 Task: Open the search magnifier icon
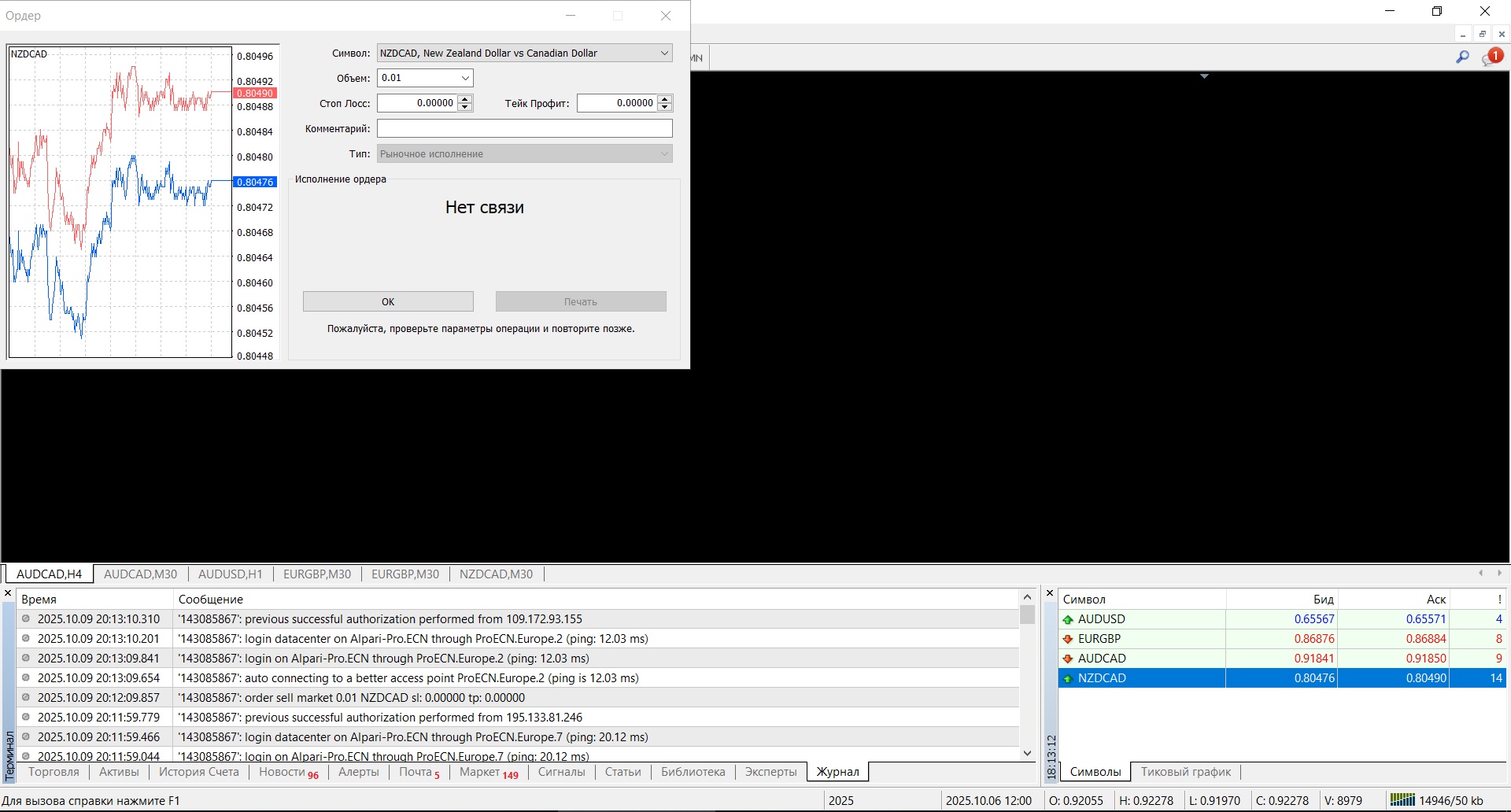[x=1462, y=57]
